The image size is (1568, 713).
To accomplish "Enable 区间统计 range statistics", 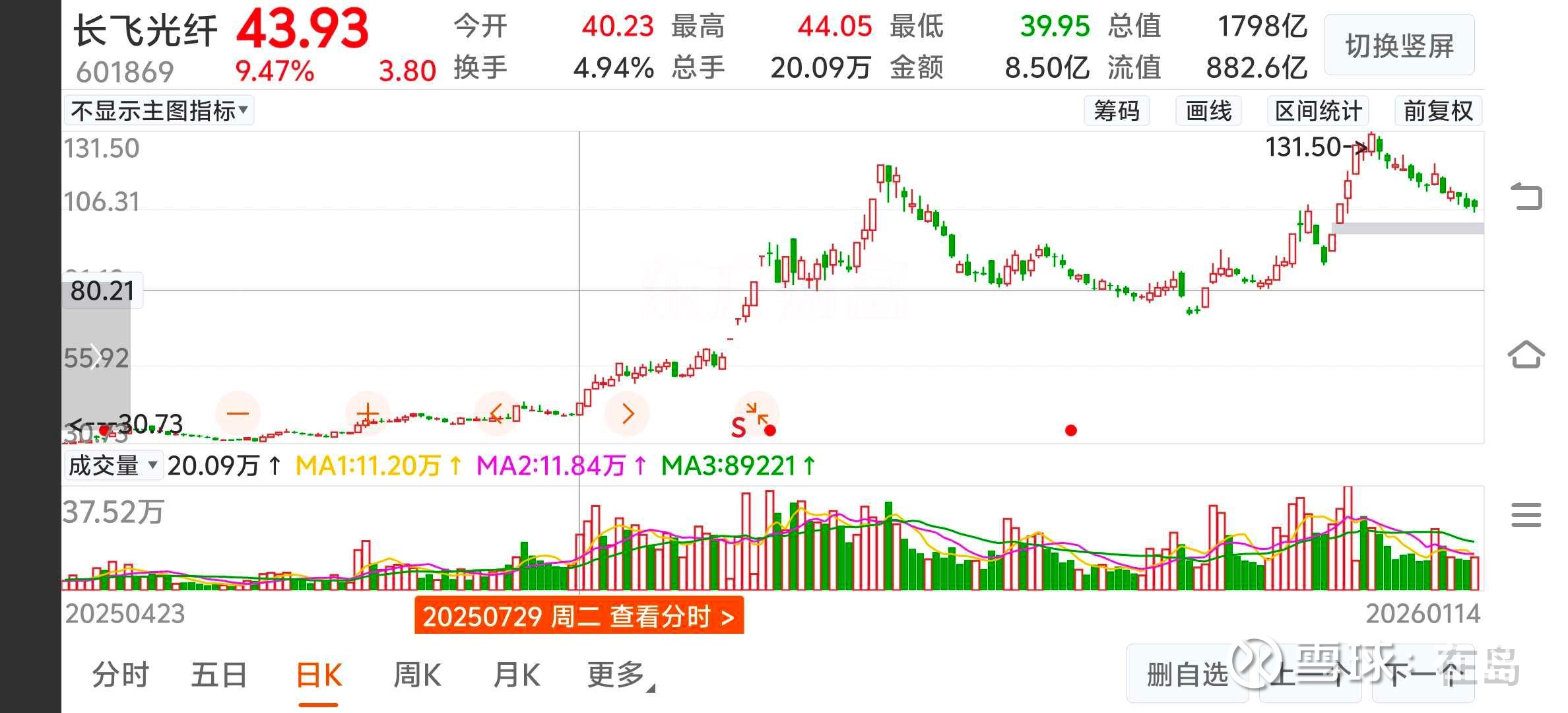I will coord(1318,111).
